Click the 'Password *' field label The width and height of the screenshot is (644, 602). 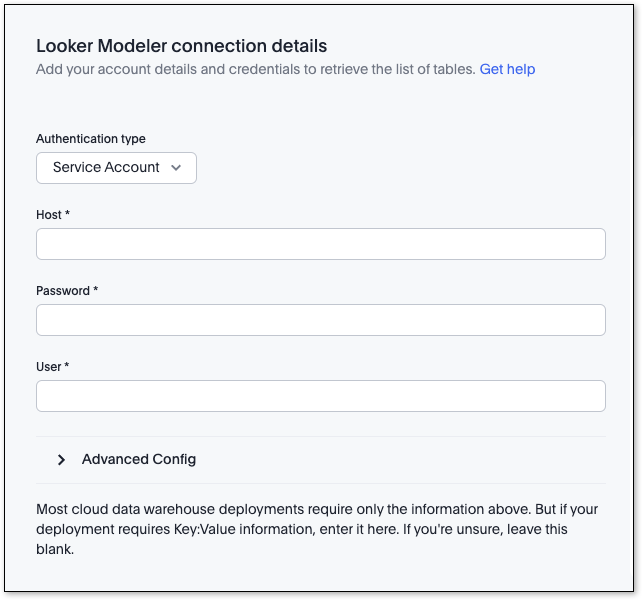pyautogui.click(x=63, y=291)
